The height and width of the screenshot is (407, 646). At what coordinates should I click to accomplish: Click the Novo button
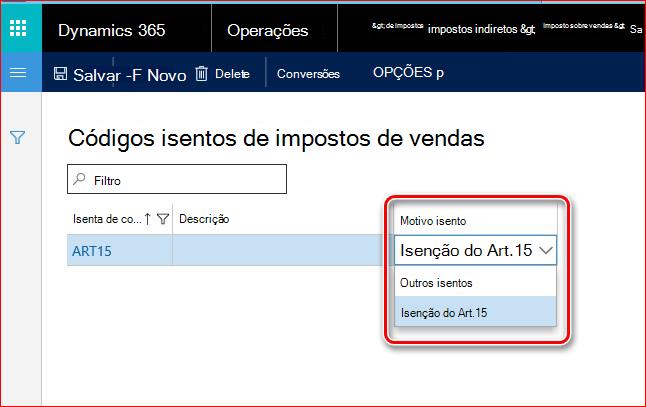[166, 75]
